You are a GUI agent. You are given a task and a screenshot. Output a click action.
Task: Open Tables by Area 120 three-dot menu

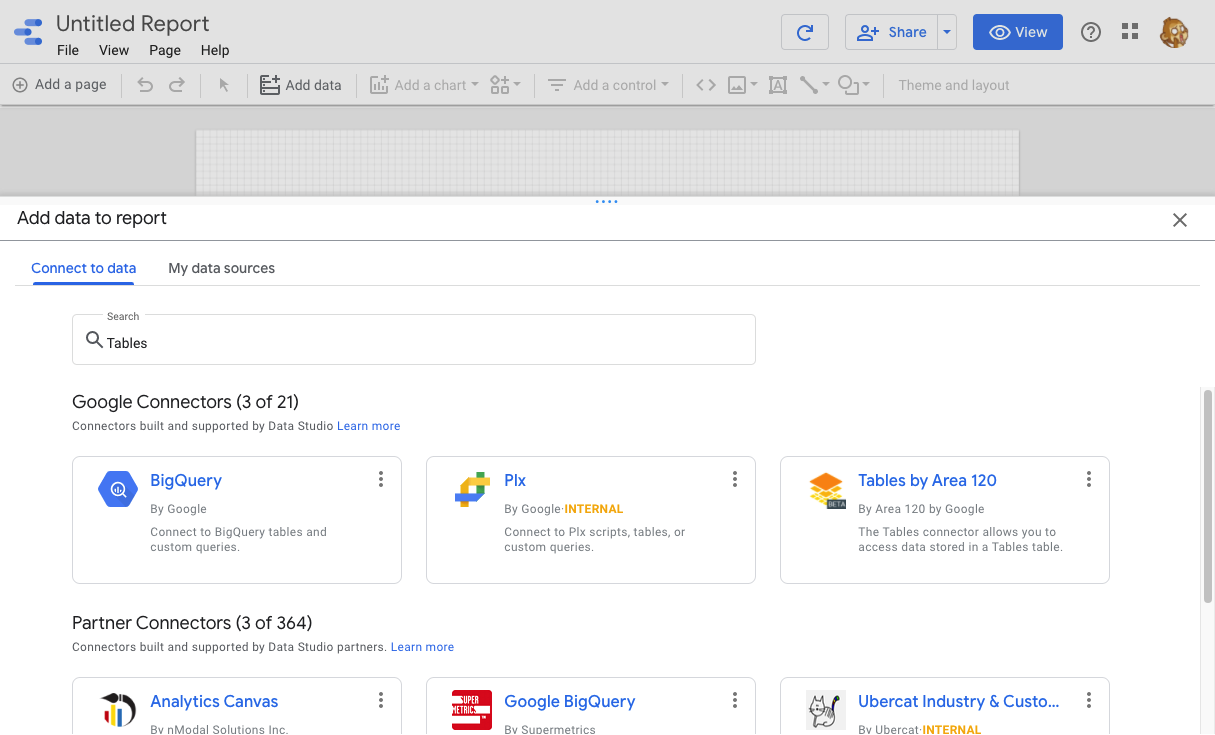click(1089, 479)
